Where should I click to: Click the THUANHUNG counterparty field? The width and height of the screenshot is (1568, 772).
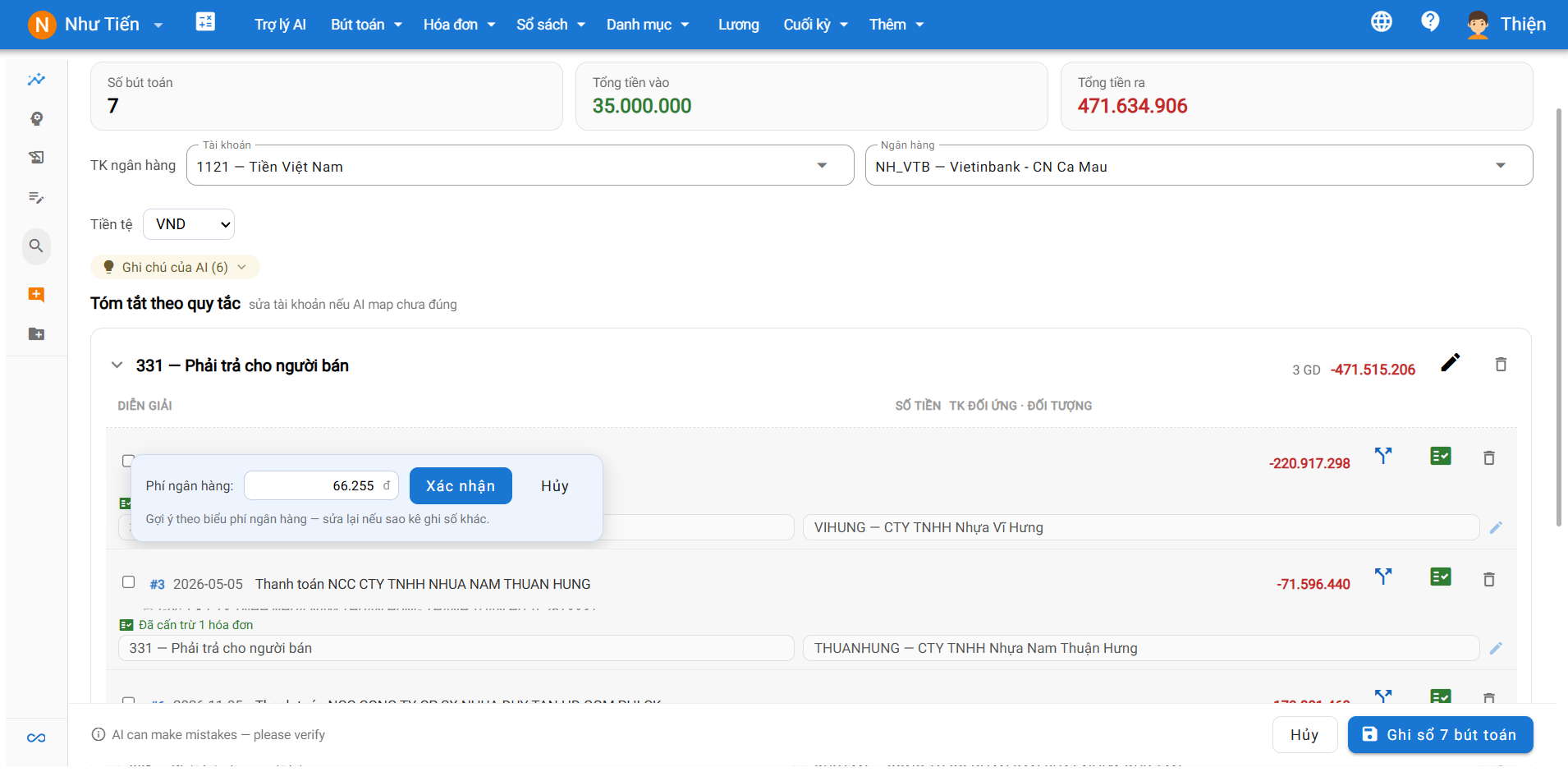(1141, 648)
